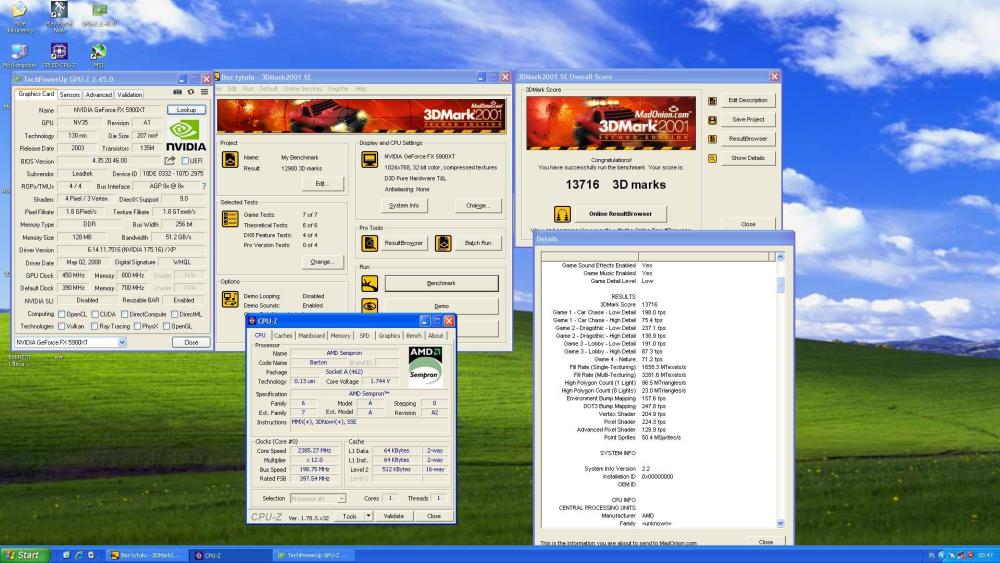Click the Selected Tests icon in 3DMark2001
The height and width of the screenshot is (563, 1000).
coord(230,219)
